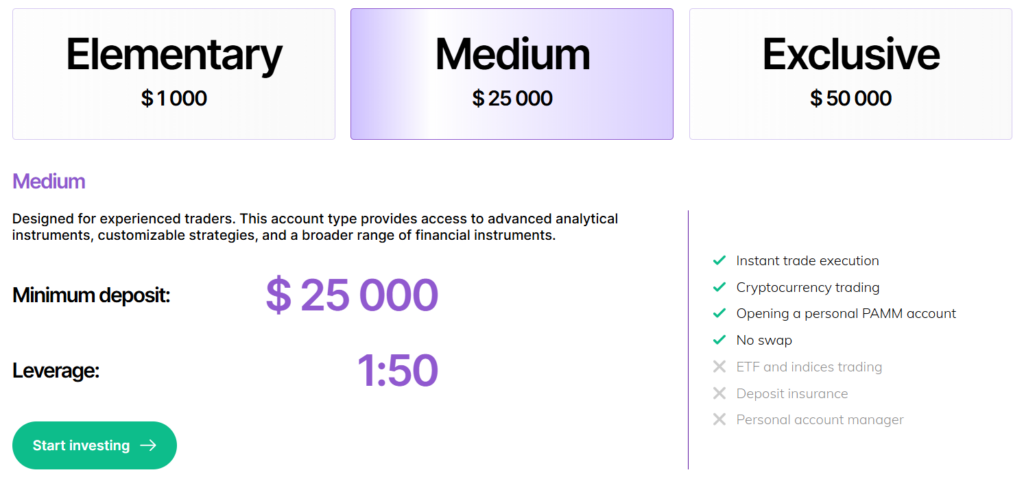Click the Opening a personal PAMM account text
The height and width of the screenshot is (479, 1024).
coord(846,314)
